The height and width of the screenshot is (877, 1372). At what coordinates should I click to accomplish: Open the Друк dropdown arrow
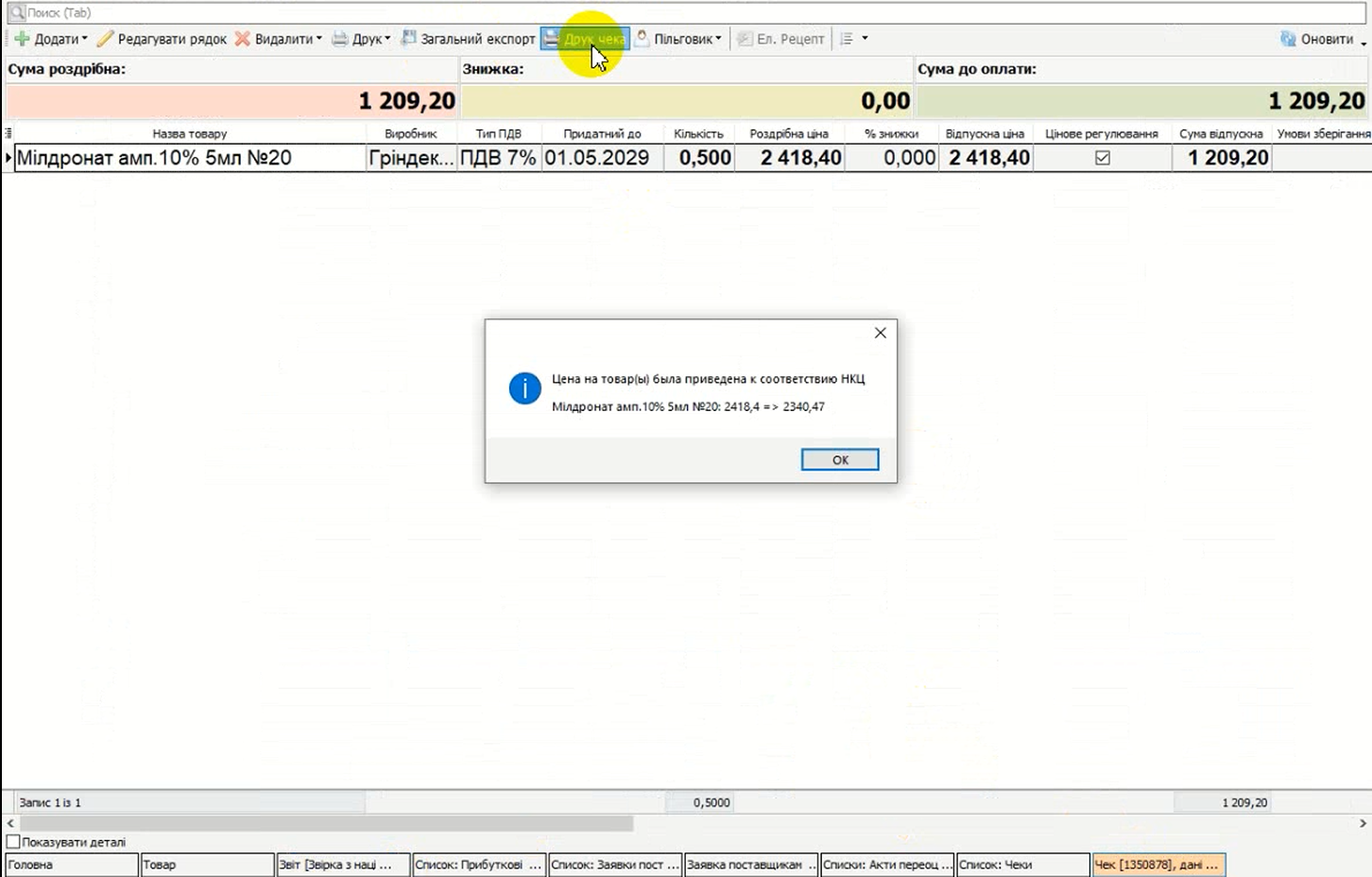(387, 39)
